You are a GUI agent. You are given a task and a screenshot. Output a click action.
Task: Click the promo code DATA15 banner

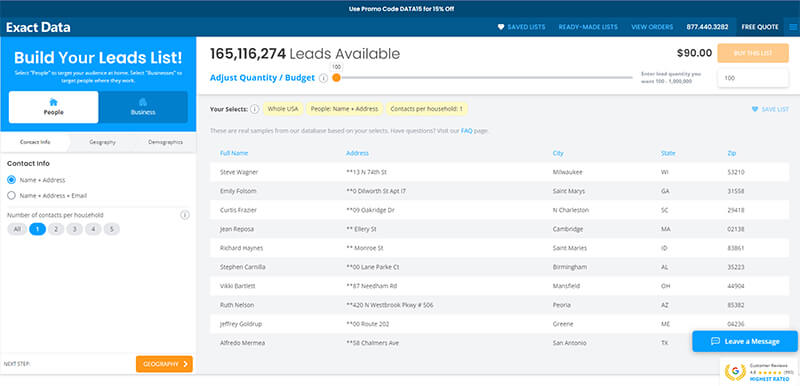(401, 9)
